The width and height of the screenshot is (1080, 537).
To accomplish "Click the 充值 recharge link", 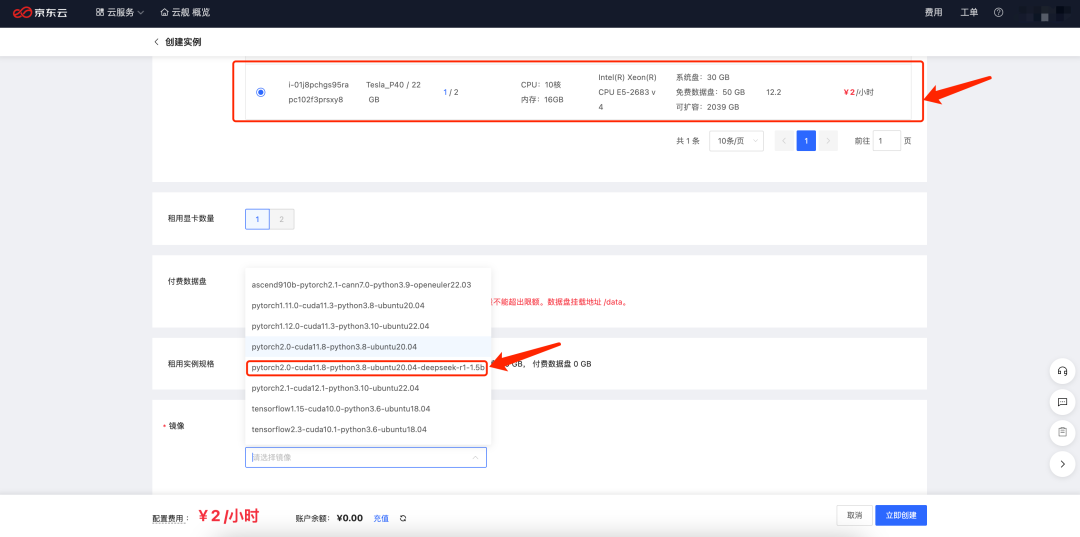I will click(x=381, y=519).
